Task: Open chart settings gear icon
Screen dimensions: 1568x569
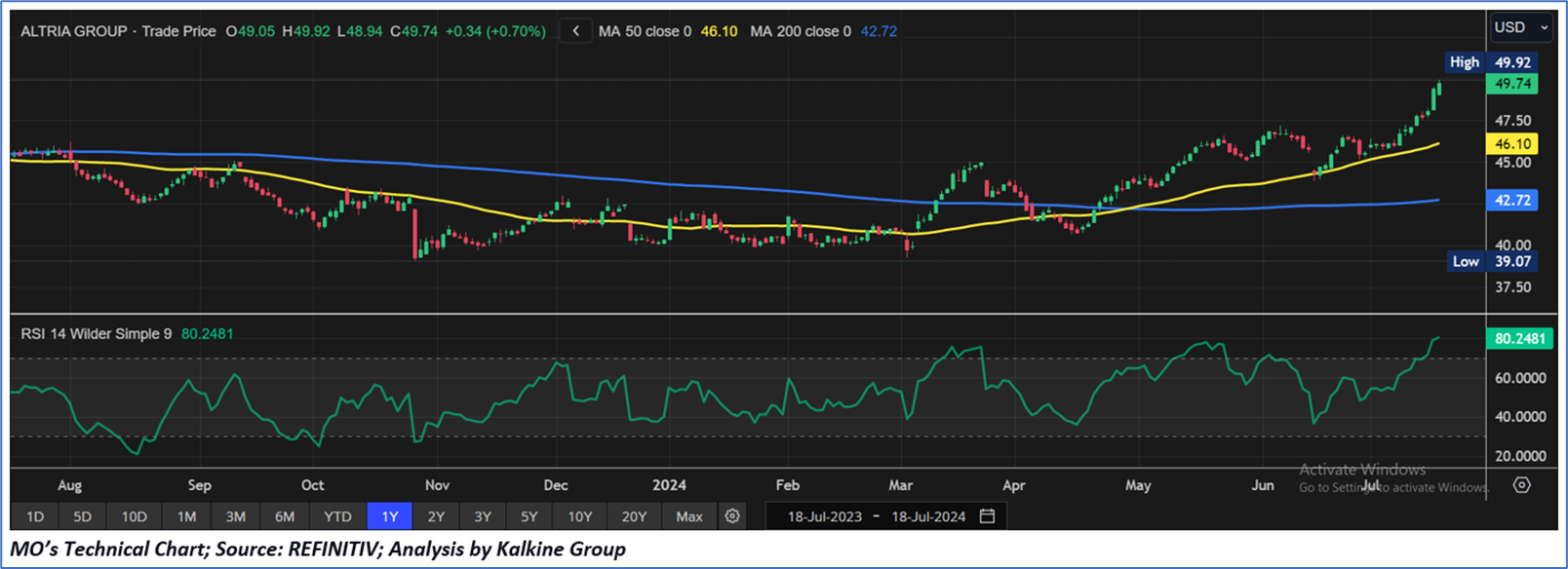Action: (x=732, y=516)
